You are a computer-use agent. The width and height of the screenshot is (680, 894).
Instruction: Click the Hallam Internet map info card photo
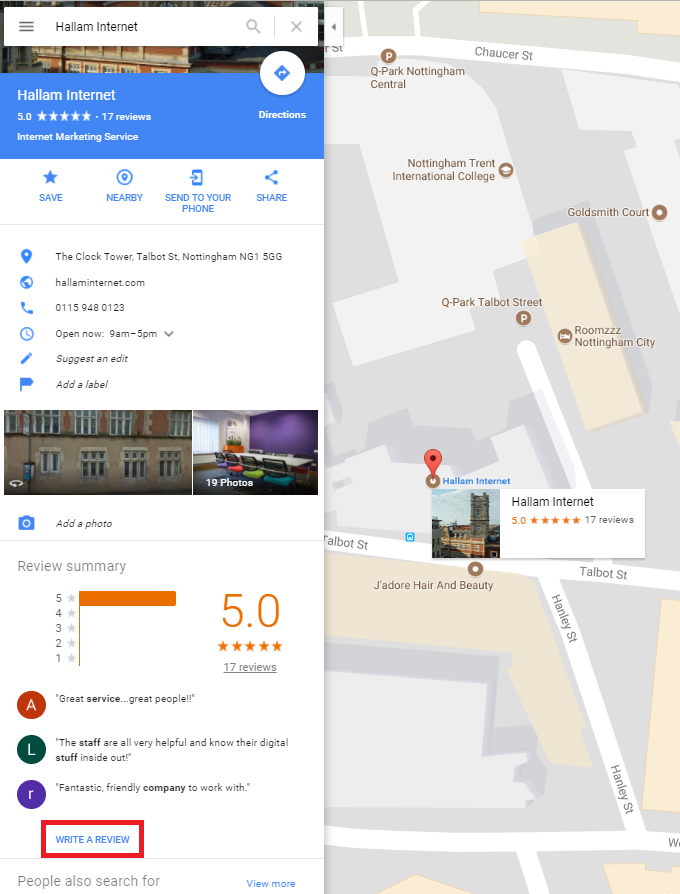[x=466, y=523]
